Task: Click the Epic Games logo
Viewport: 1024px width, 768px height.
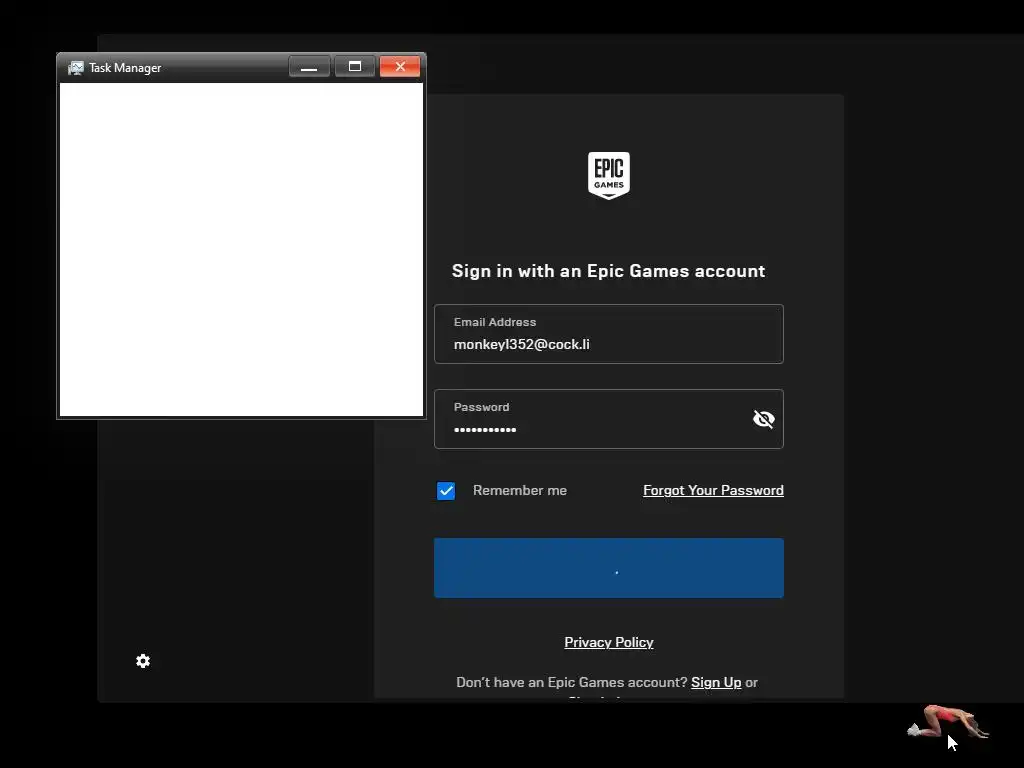Action: (609, 176)
